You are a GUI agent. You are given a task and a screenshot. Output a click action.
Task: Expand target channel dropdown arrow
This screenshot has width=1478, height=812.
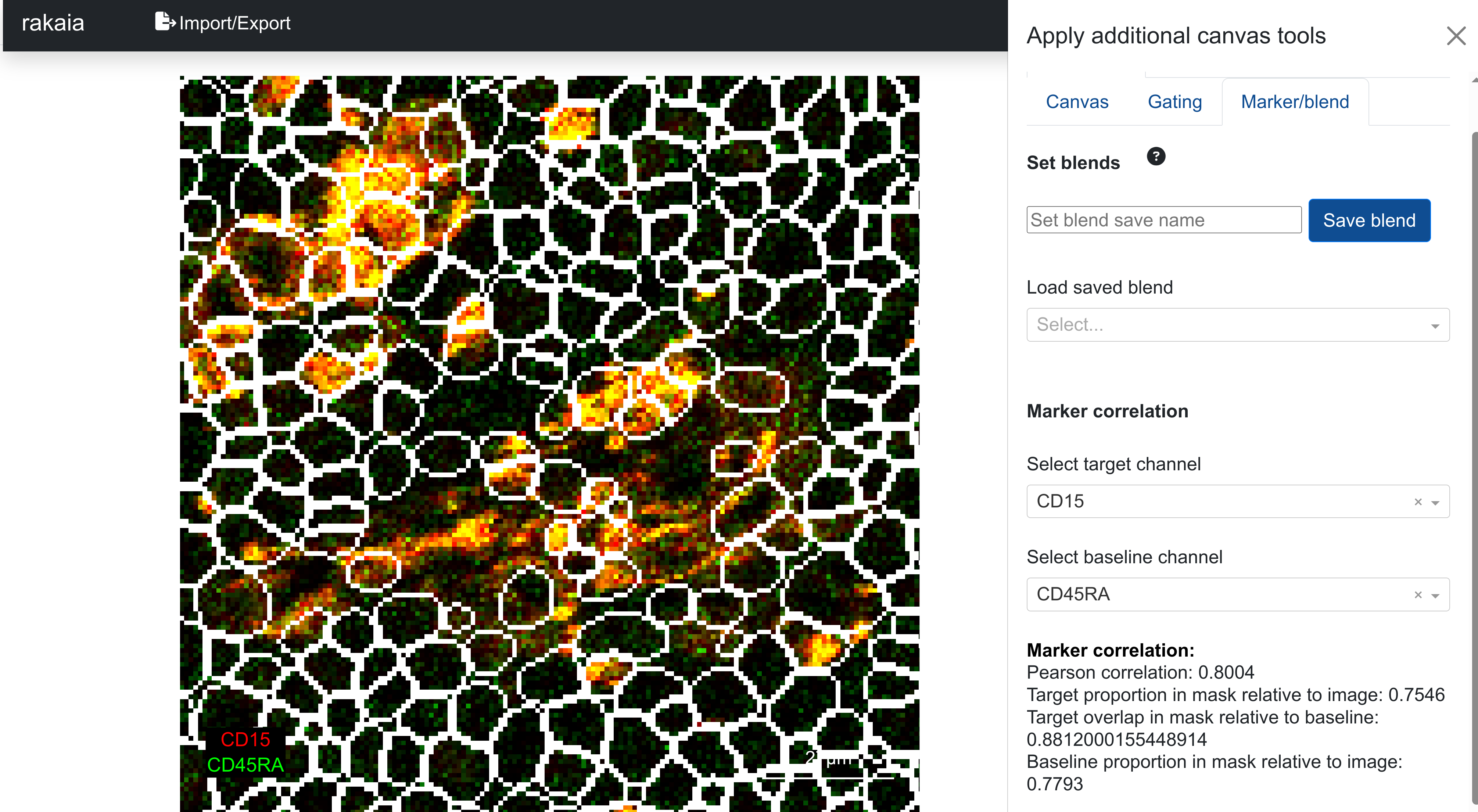1435,502
